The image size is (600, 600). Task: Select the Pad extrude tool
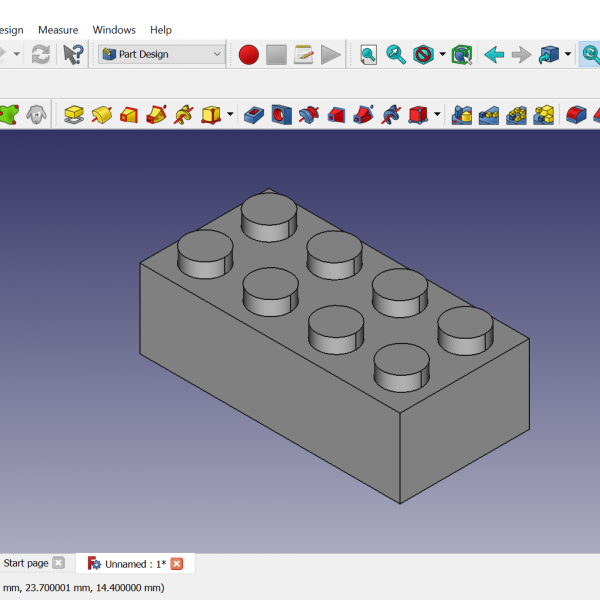pos(74,115)
